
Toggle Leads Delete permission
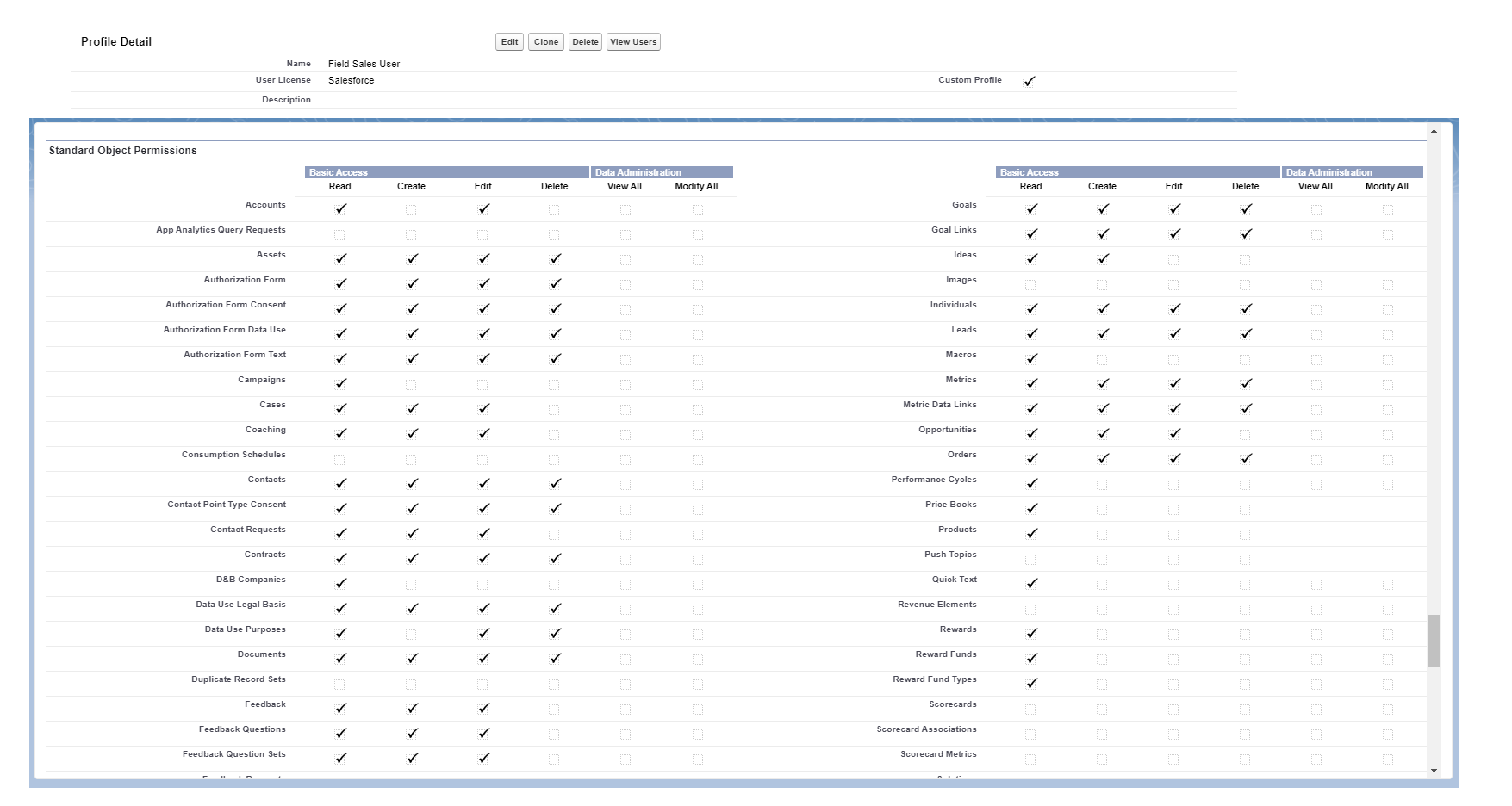1247,334
